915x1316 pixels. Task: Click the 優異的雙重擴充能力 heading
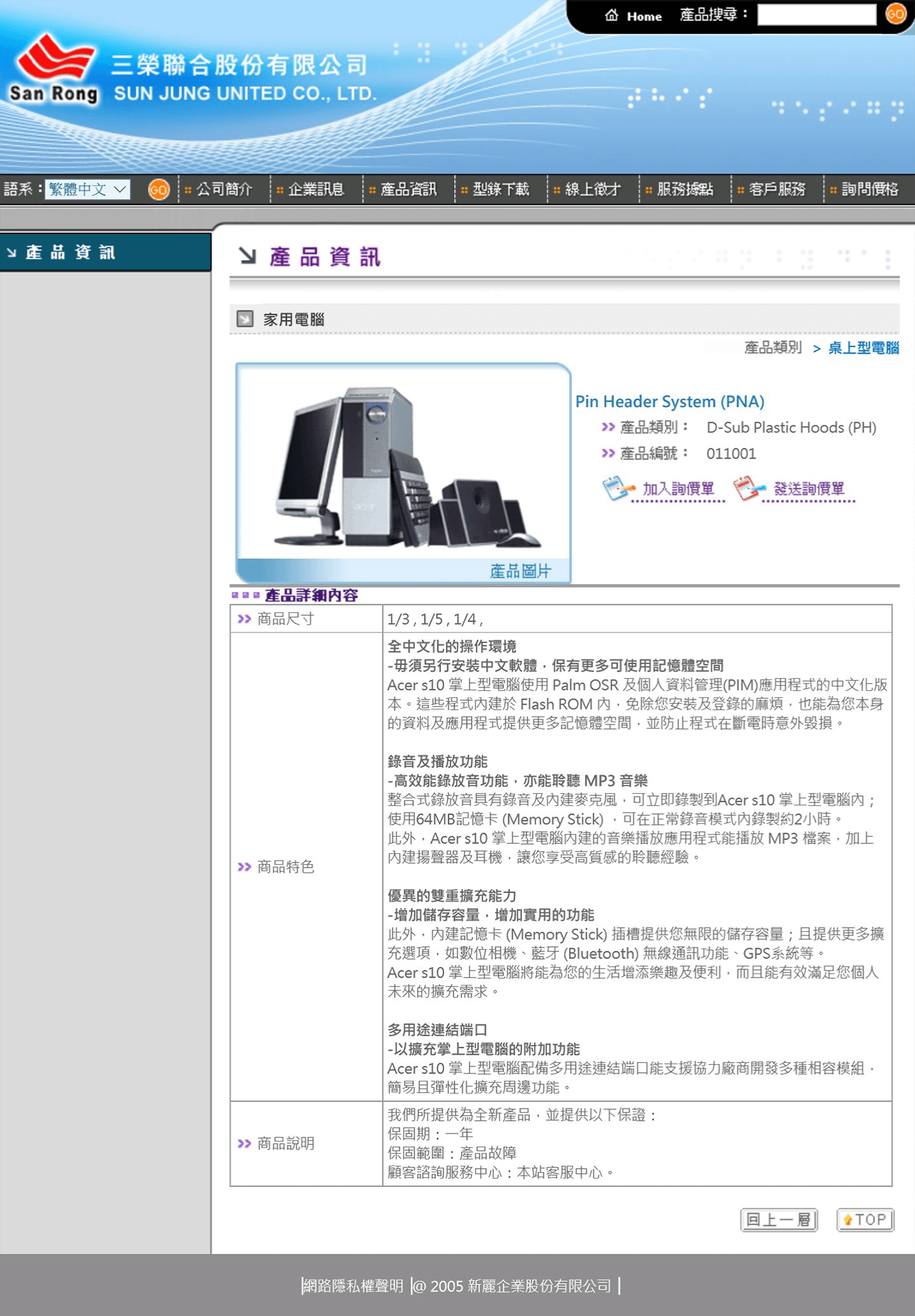coord(452,895)
